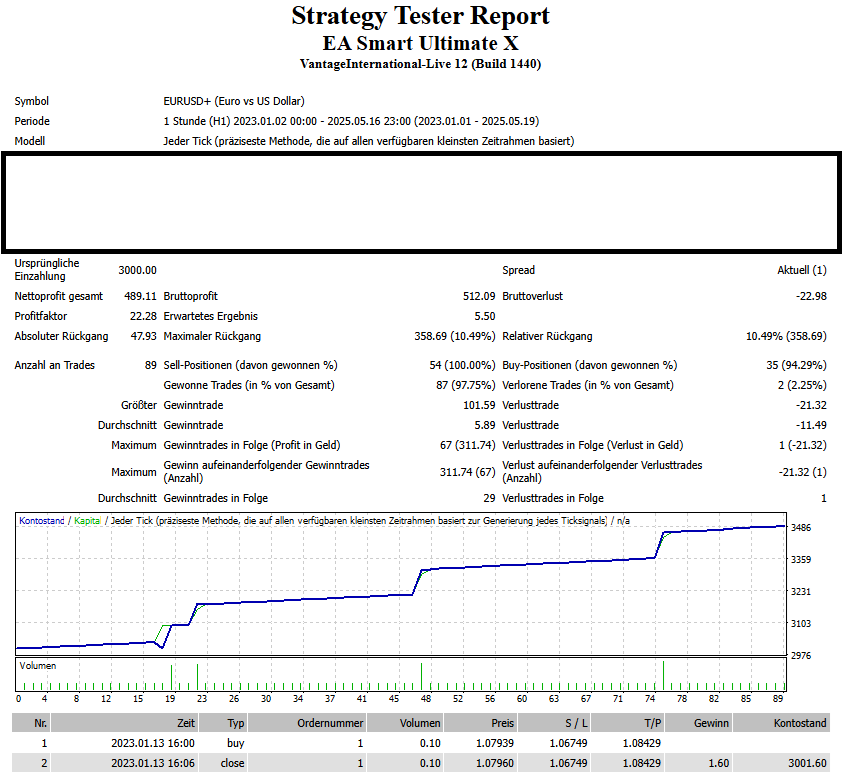Select the EURUSD+ symbol value
The height and width of the screenshot is (773, 843).
click(x=233, y=101)
